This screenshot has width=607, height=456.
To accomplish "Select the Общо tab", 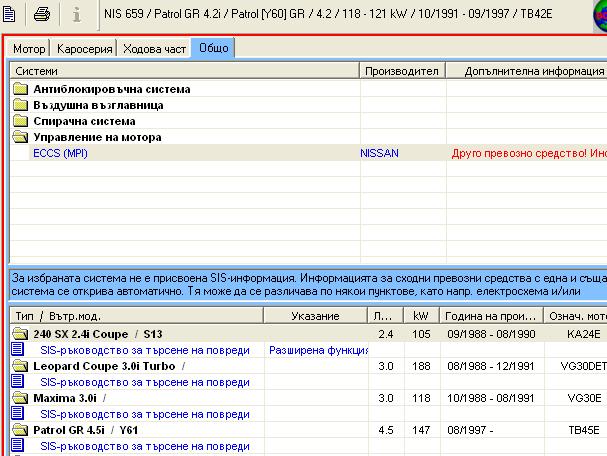I will tap(213, 48).
